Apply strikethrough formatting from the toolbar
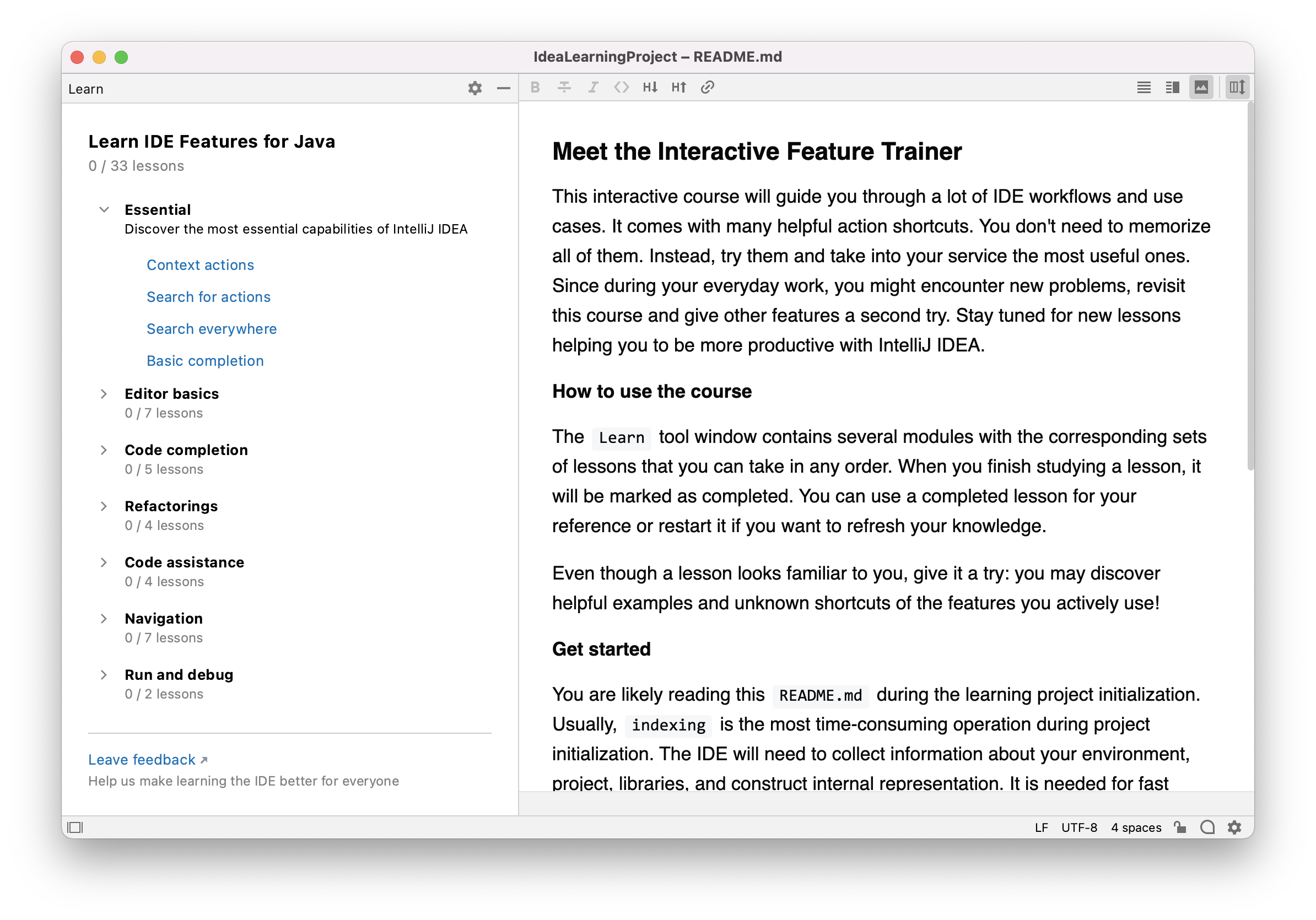This screenshot has width=1316, height=920. [564, 88]
